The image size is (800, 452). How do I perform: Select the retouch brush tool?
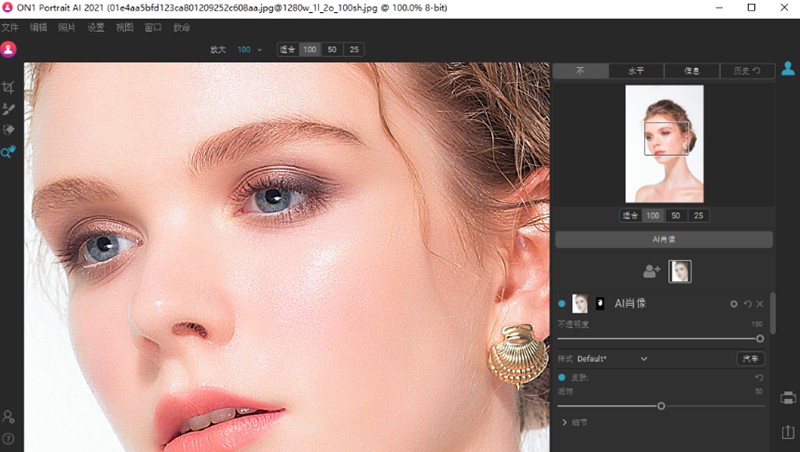[x=8, y=109]
